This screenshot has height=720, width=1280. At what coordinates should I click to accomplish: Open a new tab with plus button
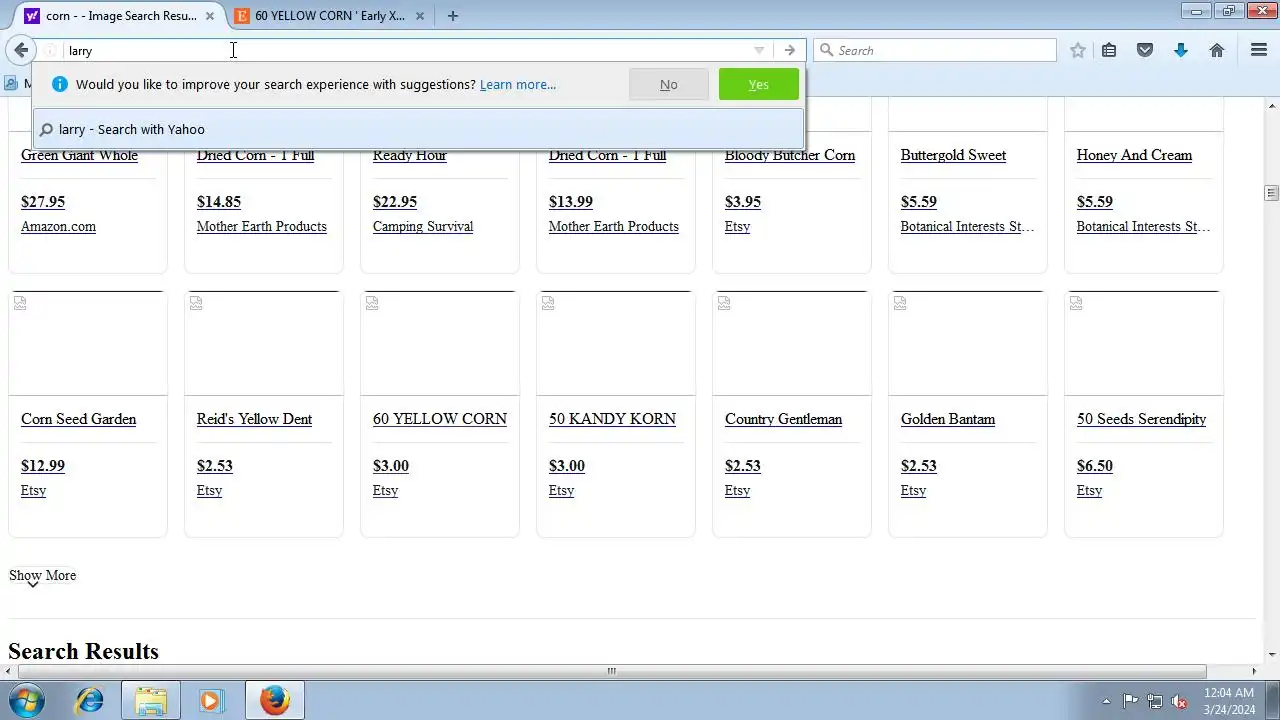click(453, 16)
